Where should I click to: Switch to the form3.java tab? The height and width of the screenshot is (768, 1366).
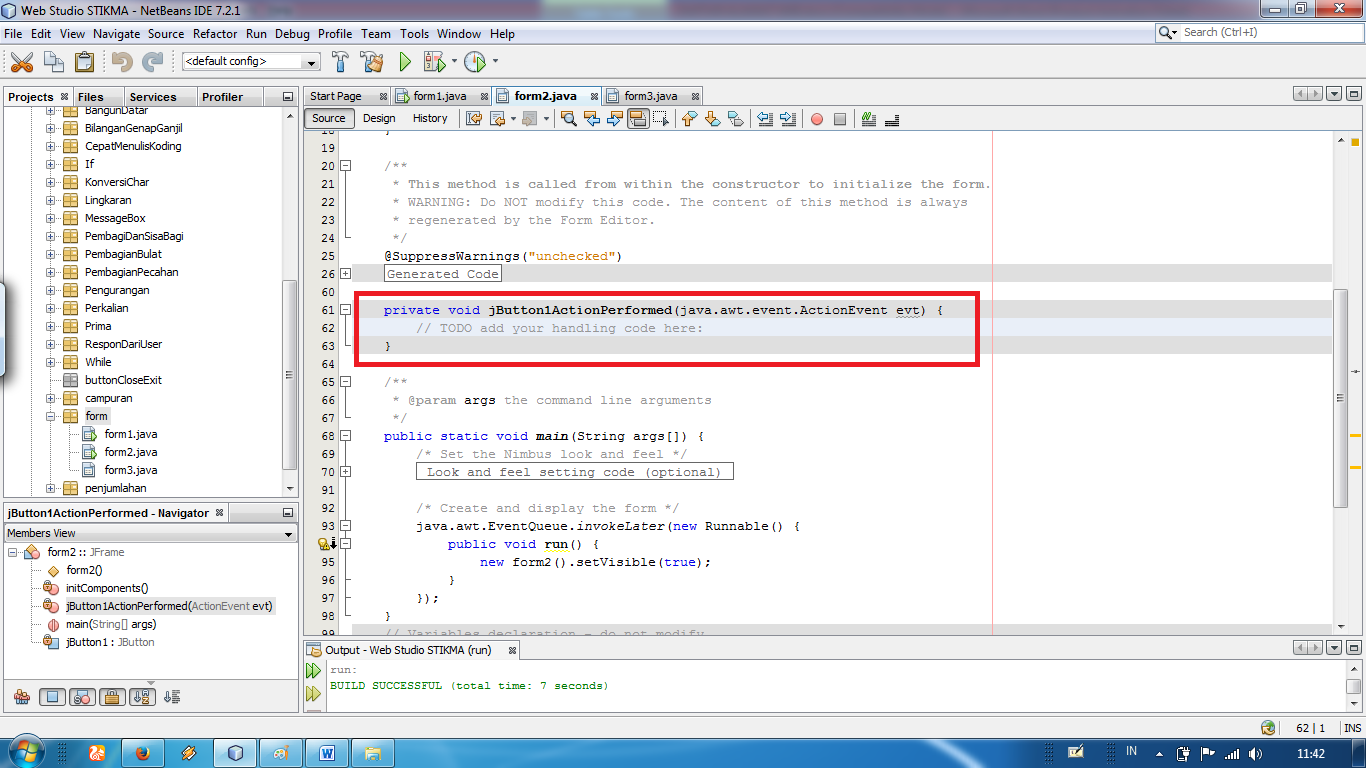(x=651, y=95)
